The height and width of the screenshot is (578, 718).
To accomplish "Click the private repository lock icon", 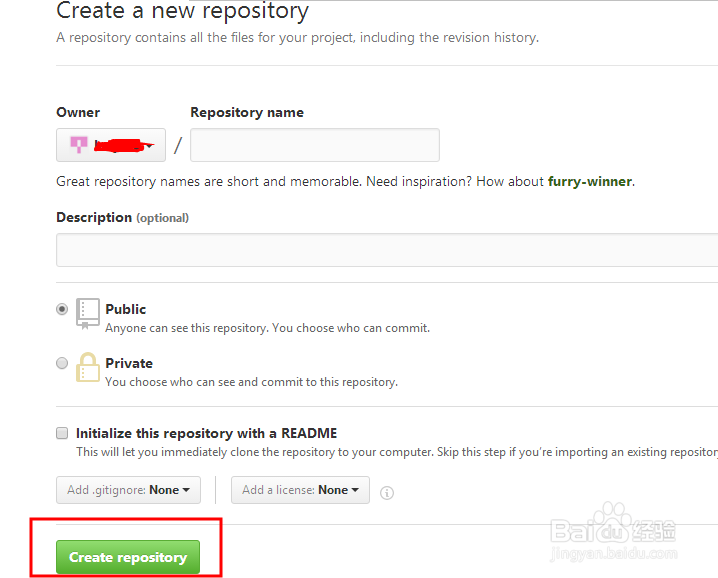I will [x=88, y=367].
